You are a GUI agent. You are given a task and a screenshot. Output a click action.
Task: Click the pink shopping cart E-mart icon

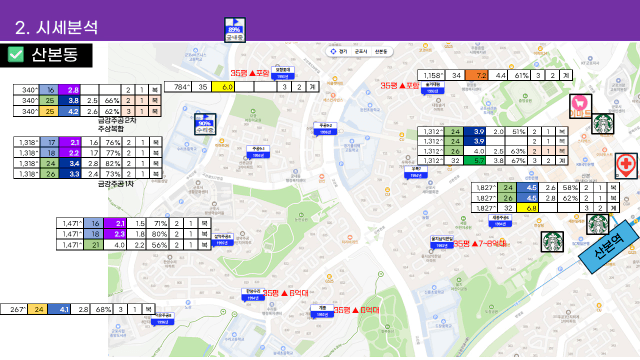(x=580, y=106)
